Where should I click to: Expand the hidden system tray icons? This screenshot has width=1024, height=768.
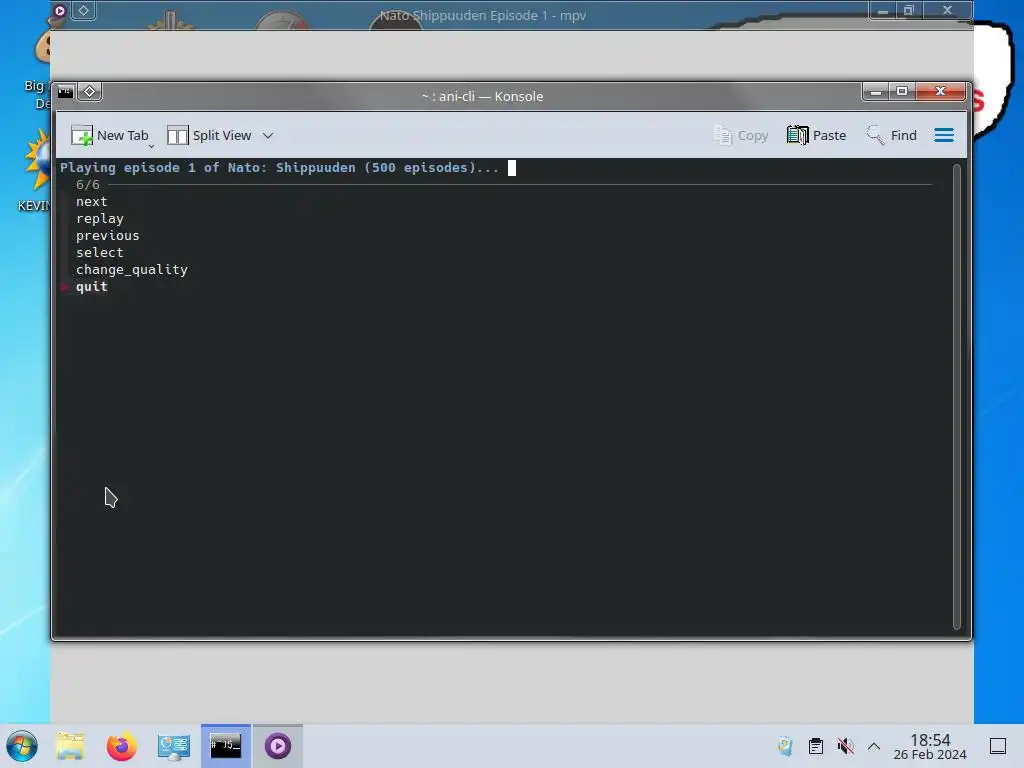(x=874, y=746)
